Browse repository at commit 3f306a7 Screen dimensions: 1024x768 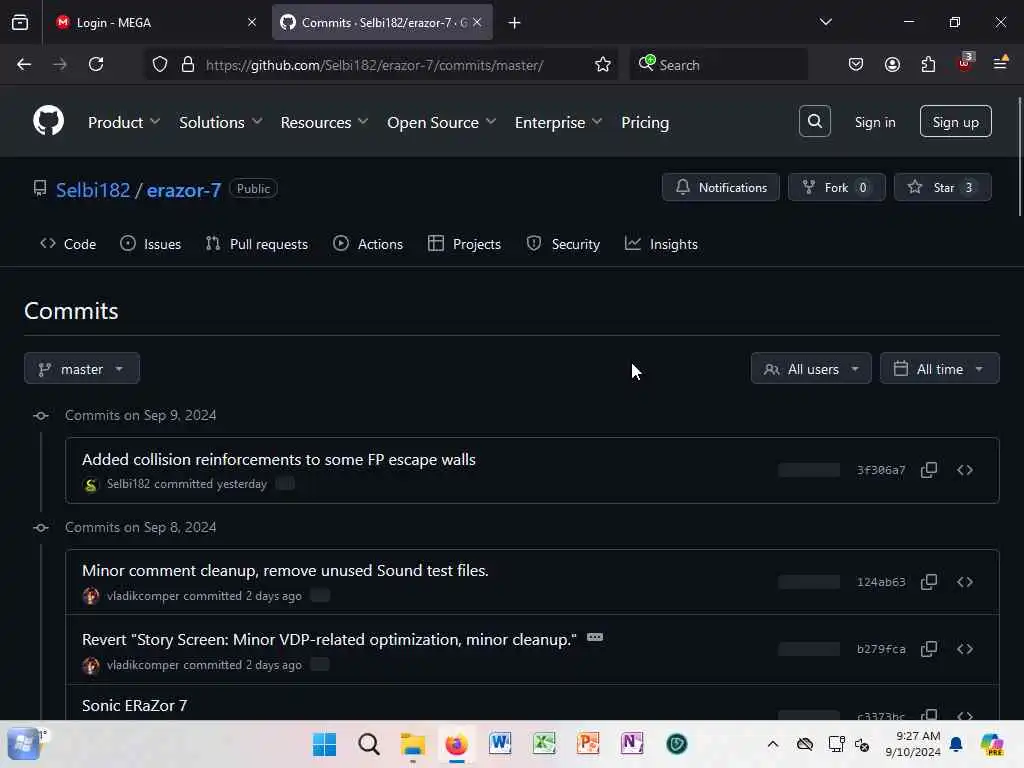point(965,470)
